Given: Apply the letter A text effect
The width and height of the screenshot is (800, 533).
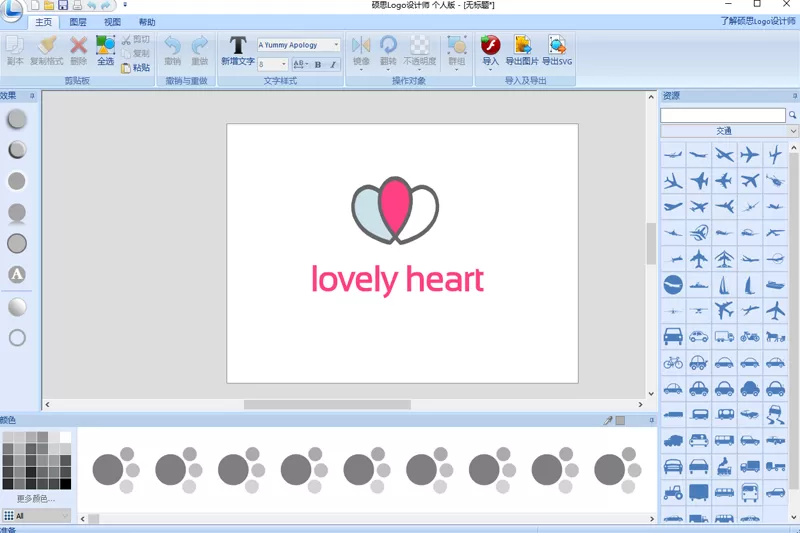Looking at the screenshot, I should pos(17,274).
